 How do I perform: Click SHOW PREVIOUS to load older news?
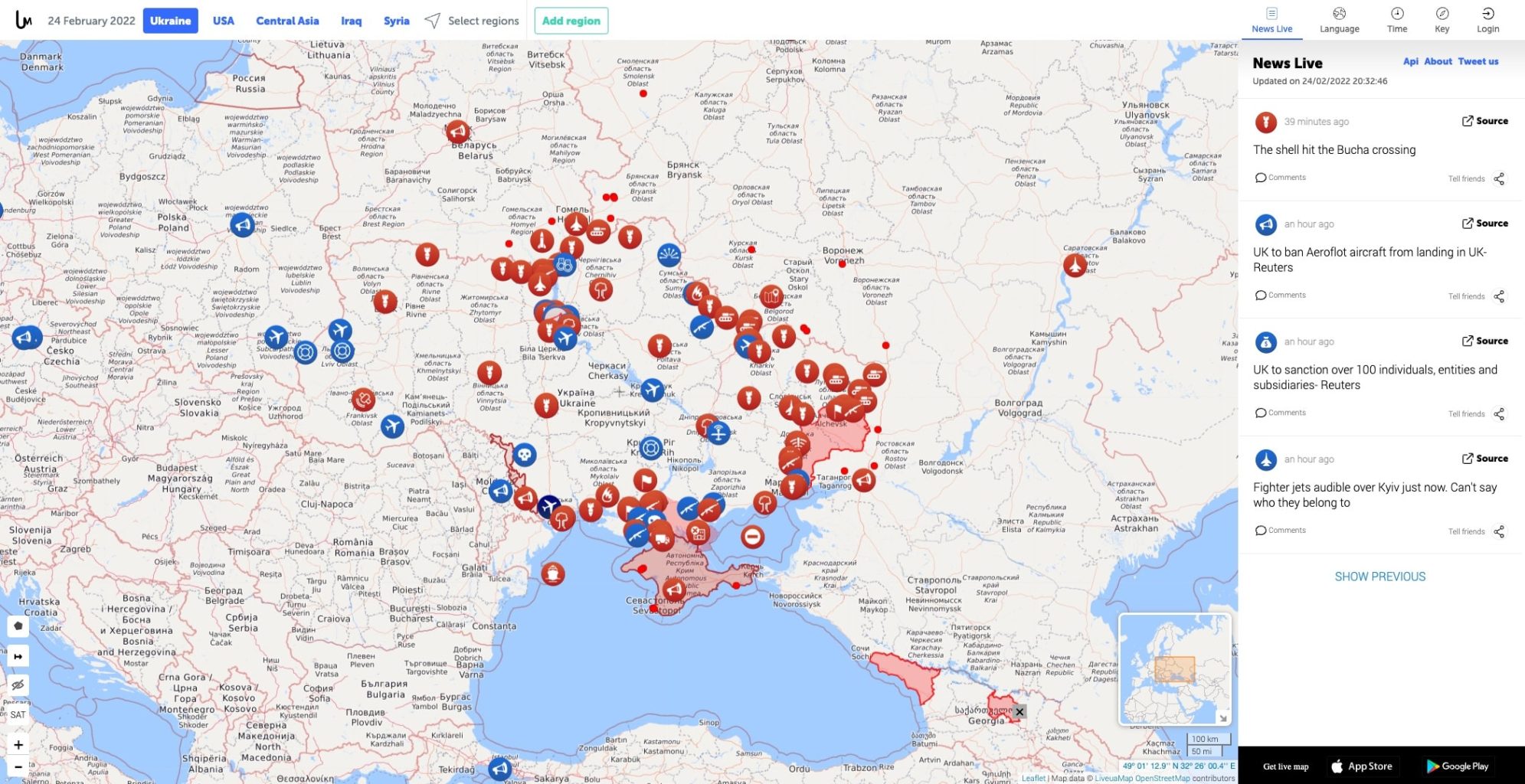1380,577
